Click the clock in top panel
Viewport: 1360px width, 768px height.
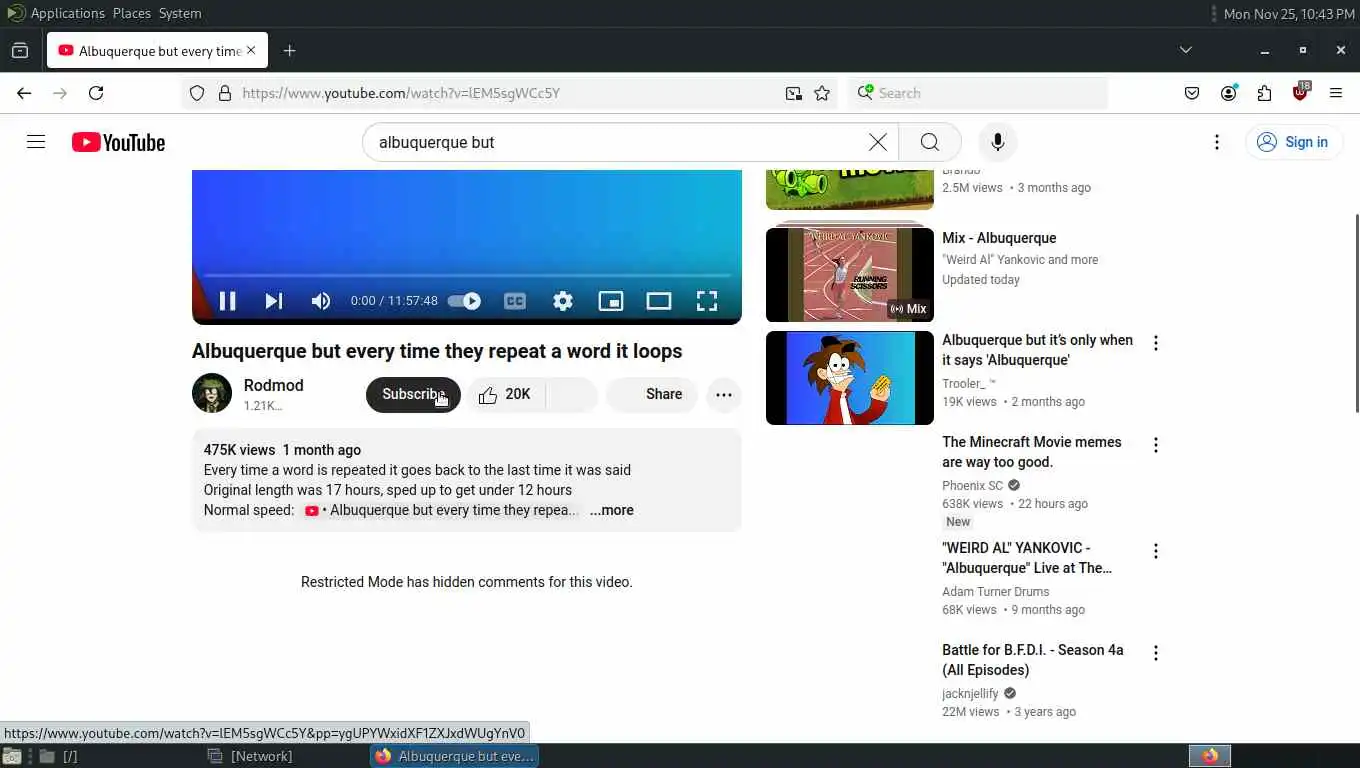click(1289, 13)
